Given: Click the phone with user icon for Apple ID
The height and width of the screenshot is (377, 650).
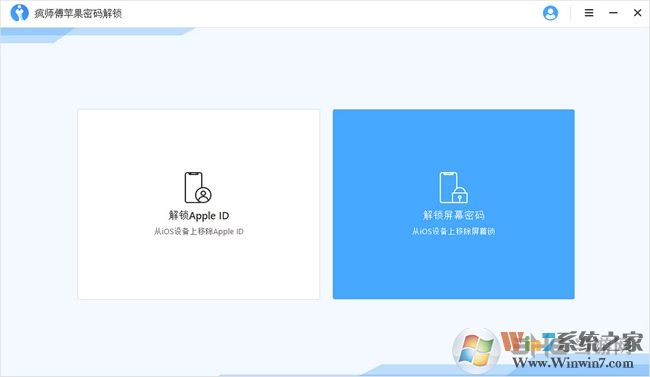Looking at the screenshot, I should tap(198, 187).
